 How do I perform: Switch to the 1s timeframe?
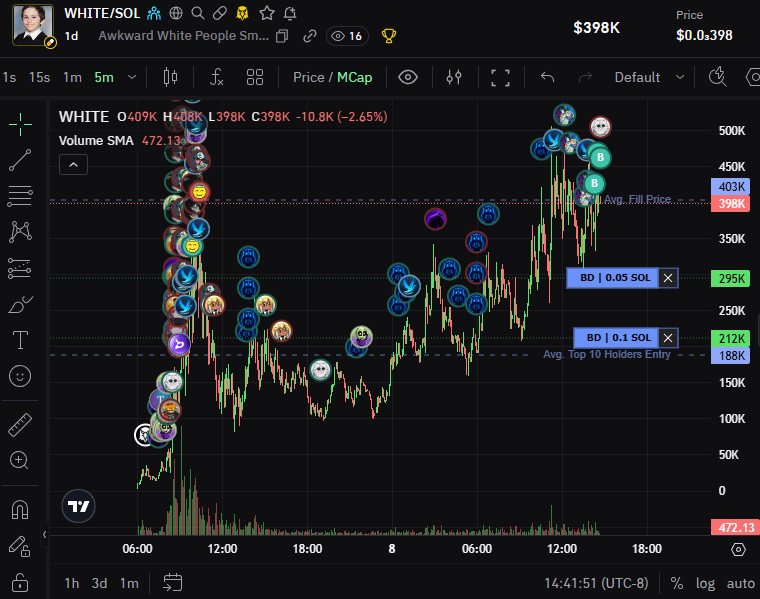click(9, 77)
